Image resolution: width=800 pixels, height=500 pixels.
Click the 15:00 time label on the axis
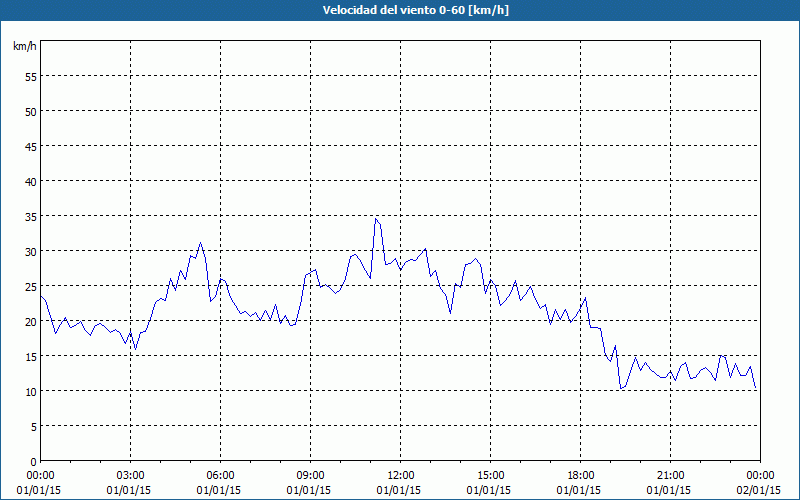click(x=490, y=476)
